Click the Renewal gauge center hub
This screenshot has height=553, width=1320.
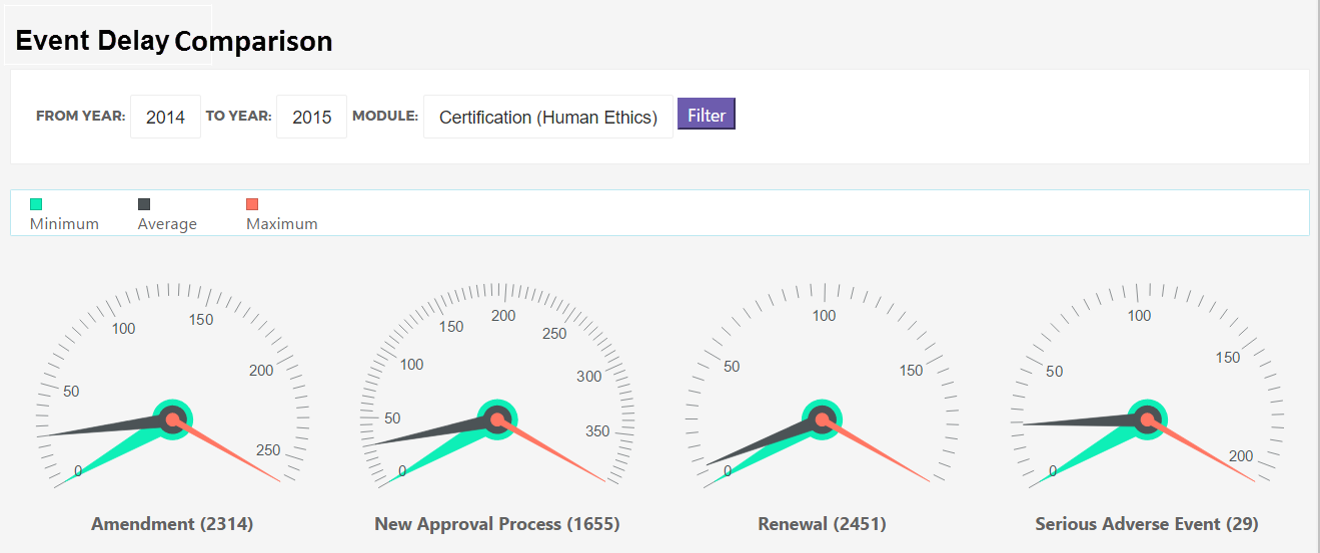coord(822,419)
